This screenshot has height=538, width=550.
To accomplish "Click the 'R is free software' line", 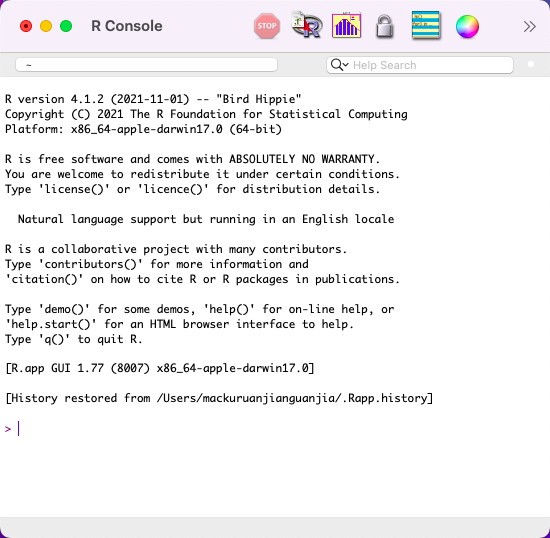I will click(193, 159).
